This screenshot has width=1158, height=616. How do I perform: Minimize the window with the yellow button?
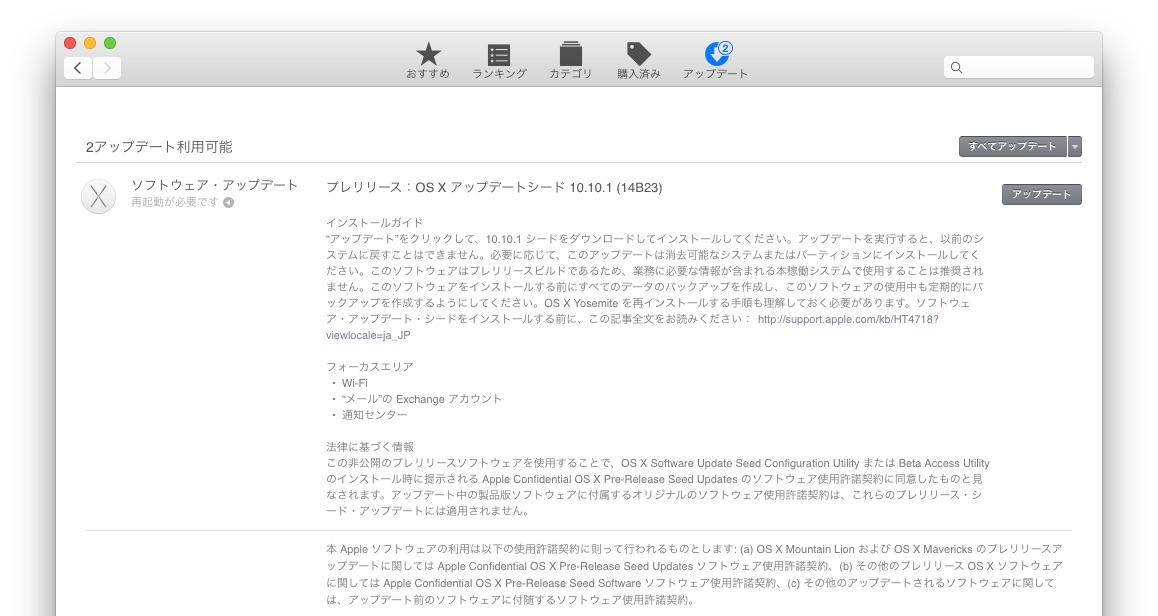click(90, 43)
